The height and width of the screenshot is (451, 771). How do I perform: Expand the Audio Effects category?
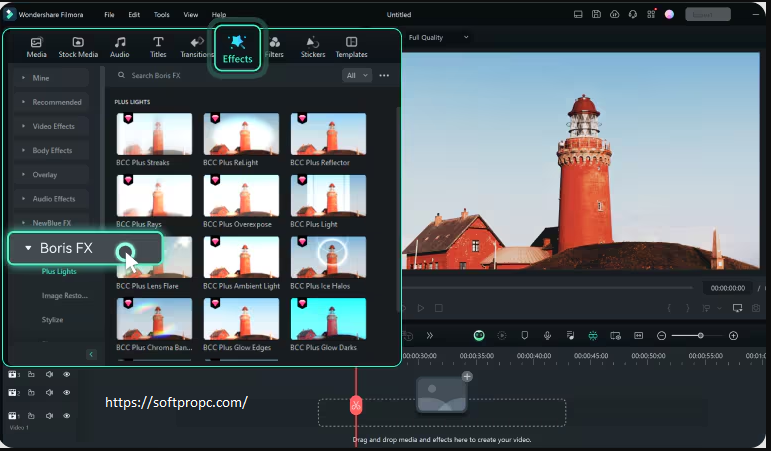(x=51, y=198)
